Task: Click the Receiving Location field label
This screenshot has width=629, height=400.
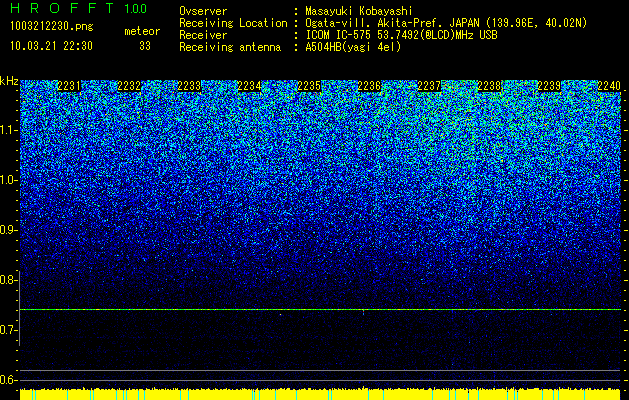Action: click(233, 24)
